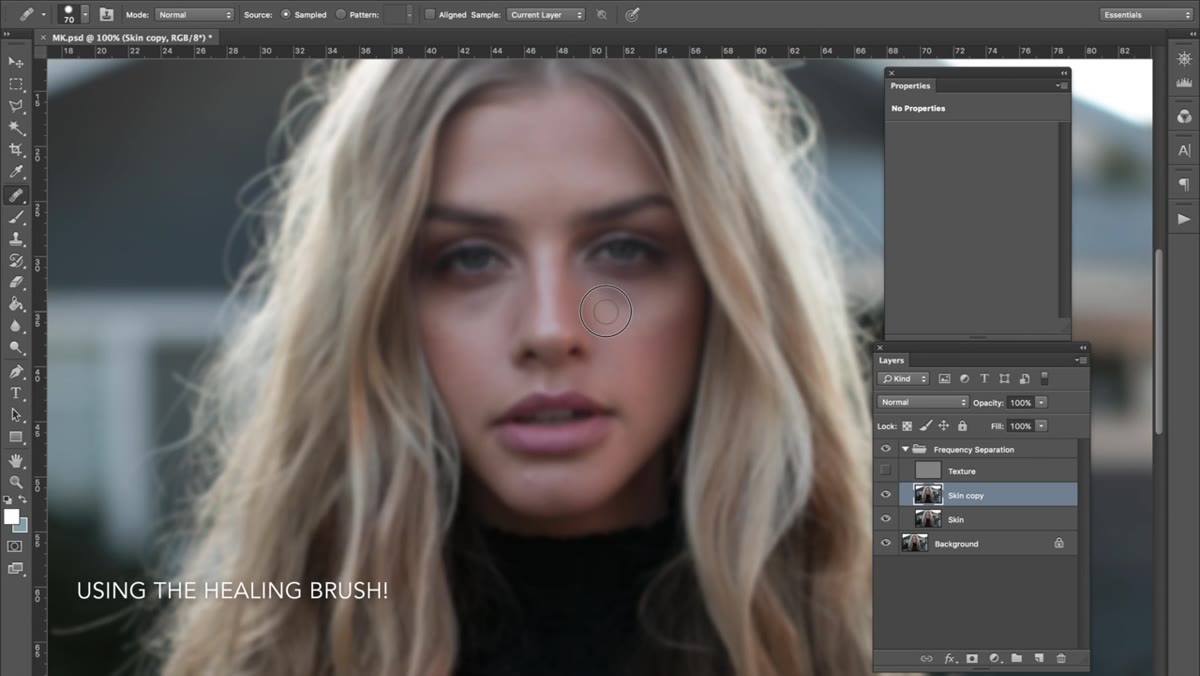
Task: Select the Eraser tool
Action: point(16,282)
